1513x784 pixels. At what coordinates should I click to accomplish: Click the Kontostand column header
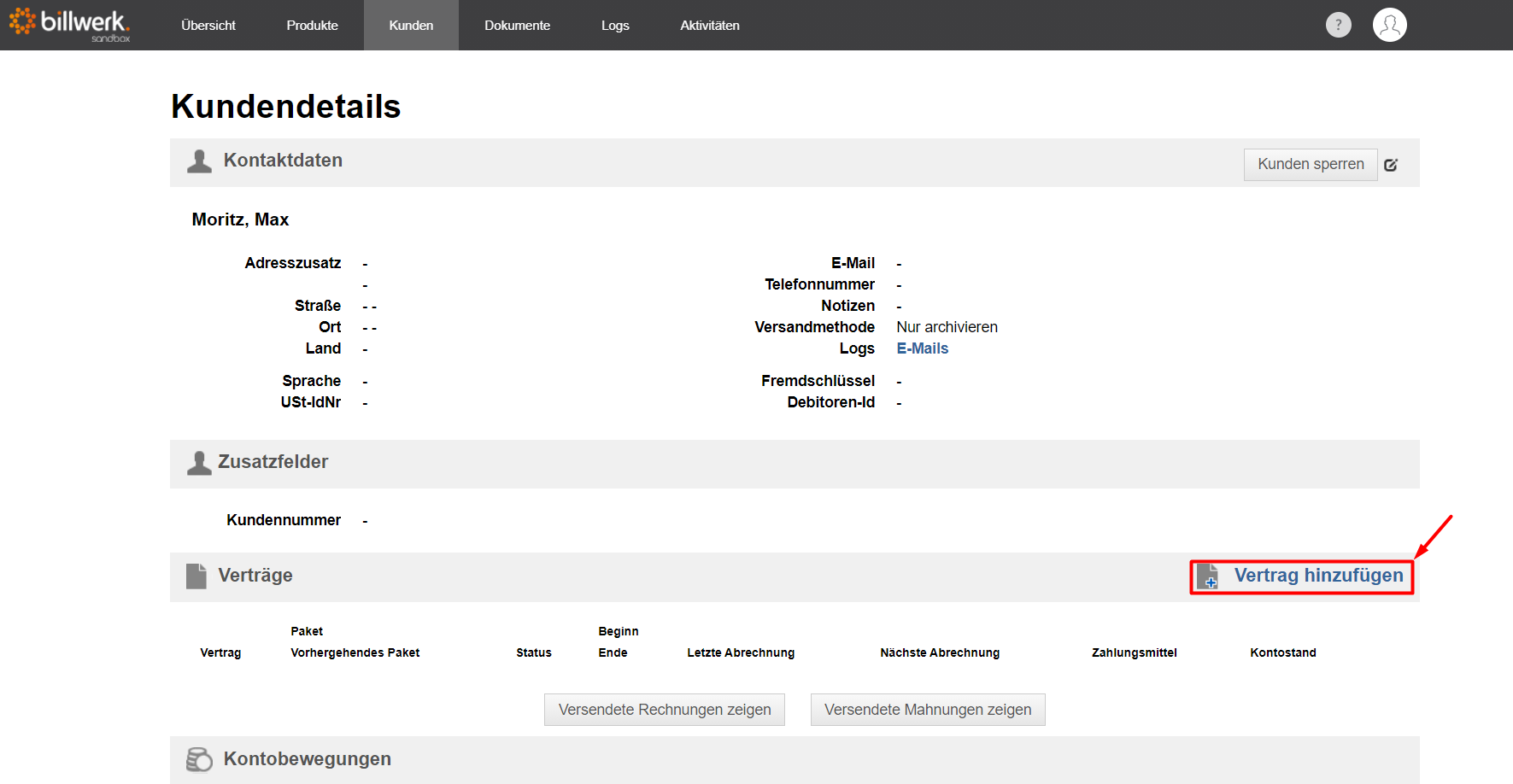[x=1283, y=652]
